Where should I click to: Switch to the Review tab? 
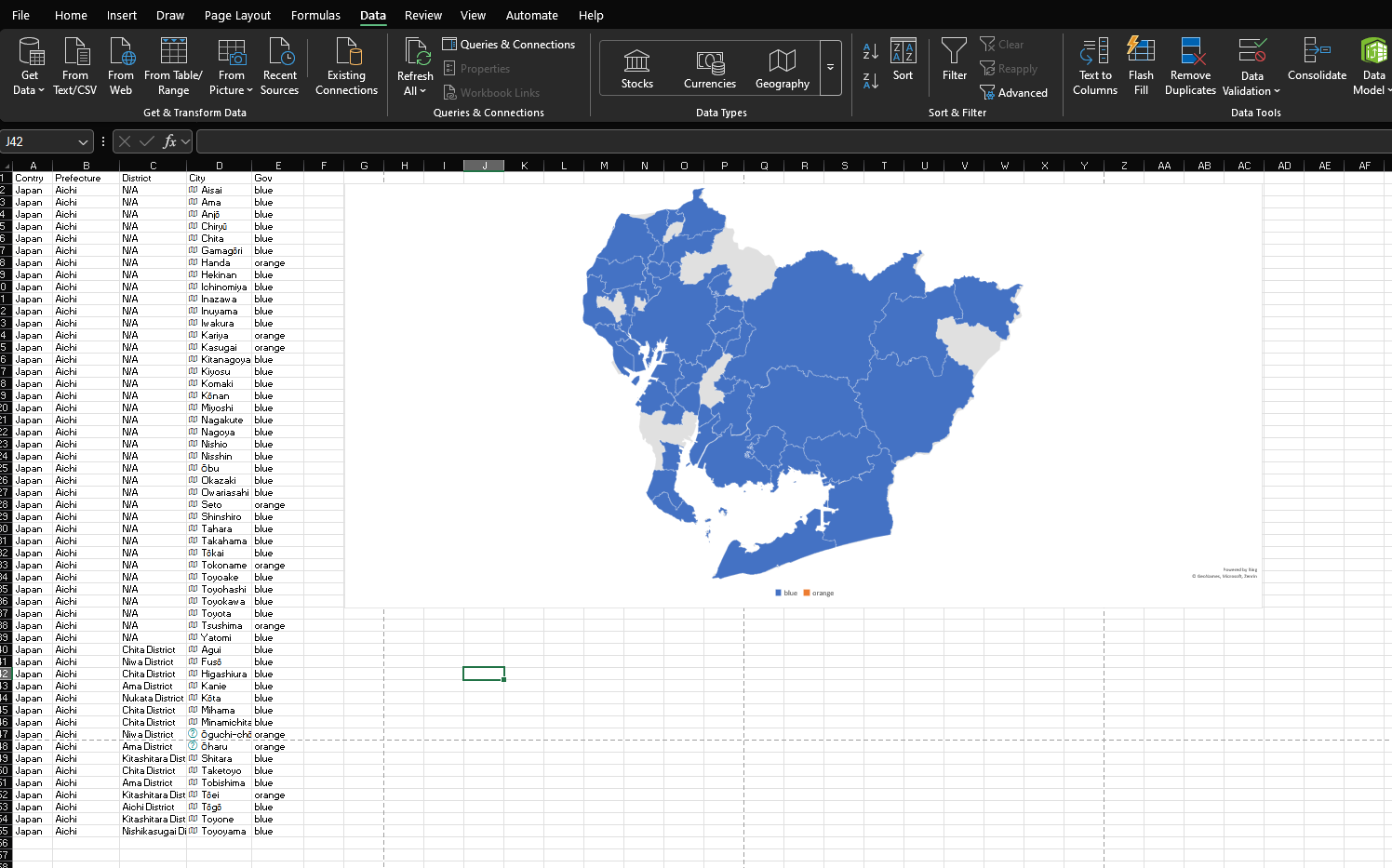click(422, 15)
